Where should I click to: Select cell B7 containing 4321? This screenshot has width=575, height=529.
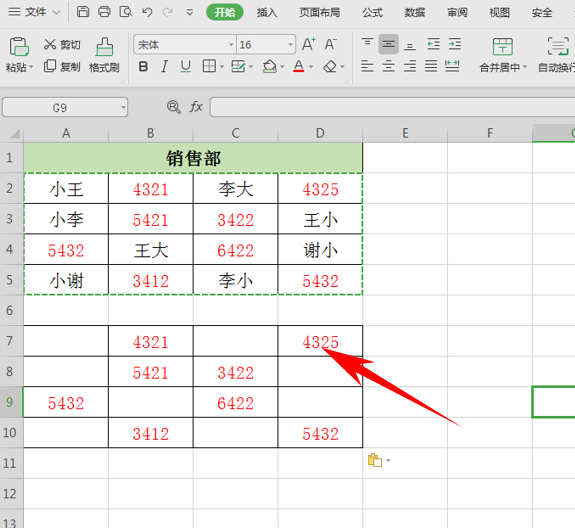(151, 341)
